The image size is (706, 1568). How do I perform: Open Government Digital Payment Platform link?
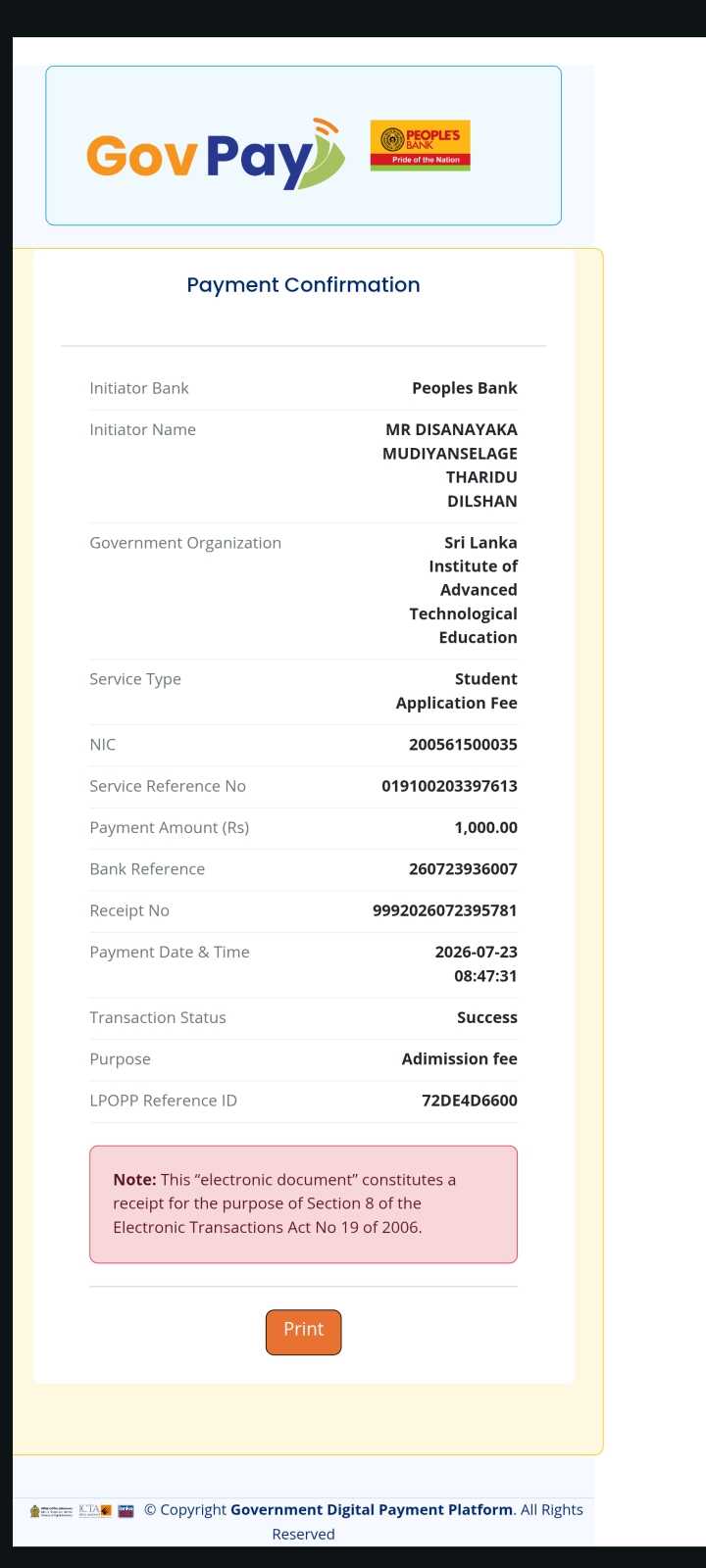pos(372,1509)
